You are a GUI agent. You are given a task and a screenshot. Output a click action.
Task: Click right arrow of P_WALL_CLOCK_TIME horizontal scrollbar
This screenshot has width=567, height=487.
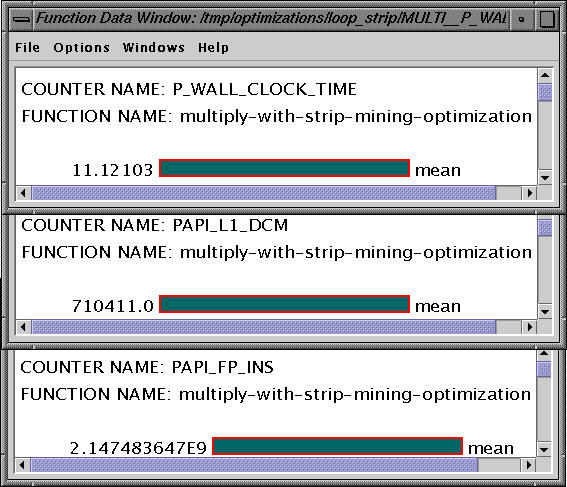tap(529, 193)
